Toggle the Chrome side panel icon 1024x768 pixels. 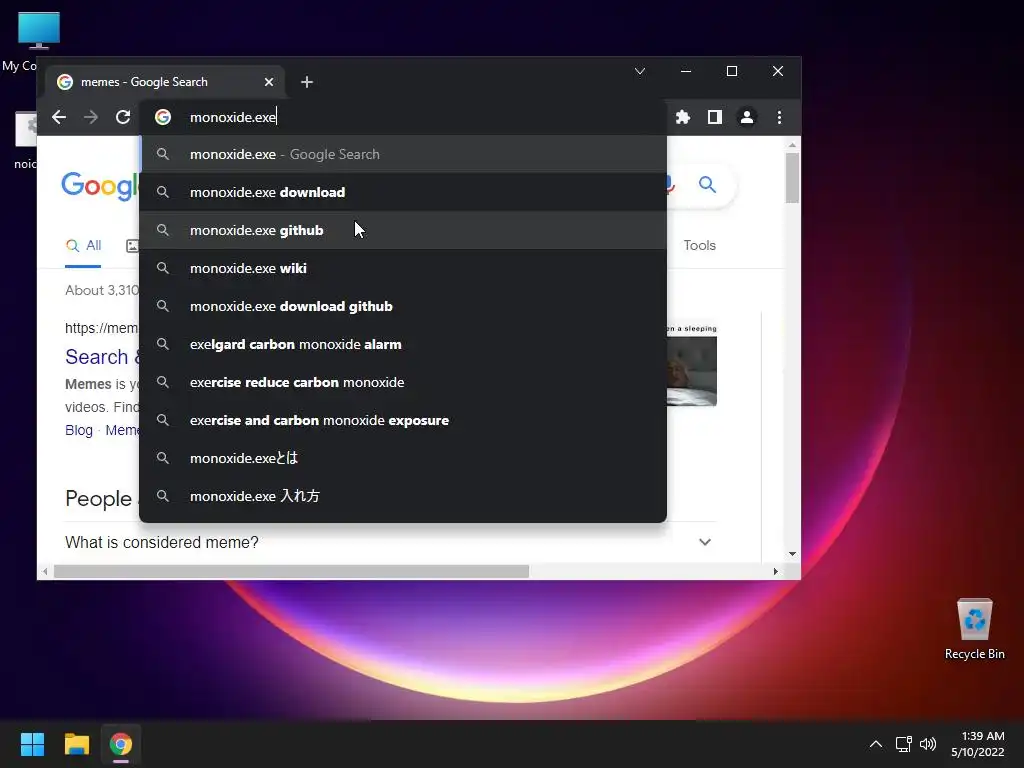(714, 117)
